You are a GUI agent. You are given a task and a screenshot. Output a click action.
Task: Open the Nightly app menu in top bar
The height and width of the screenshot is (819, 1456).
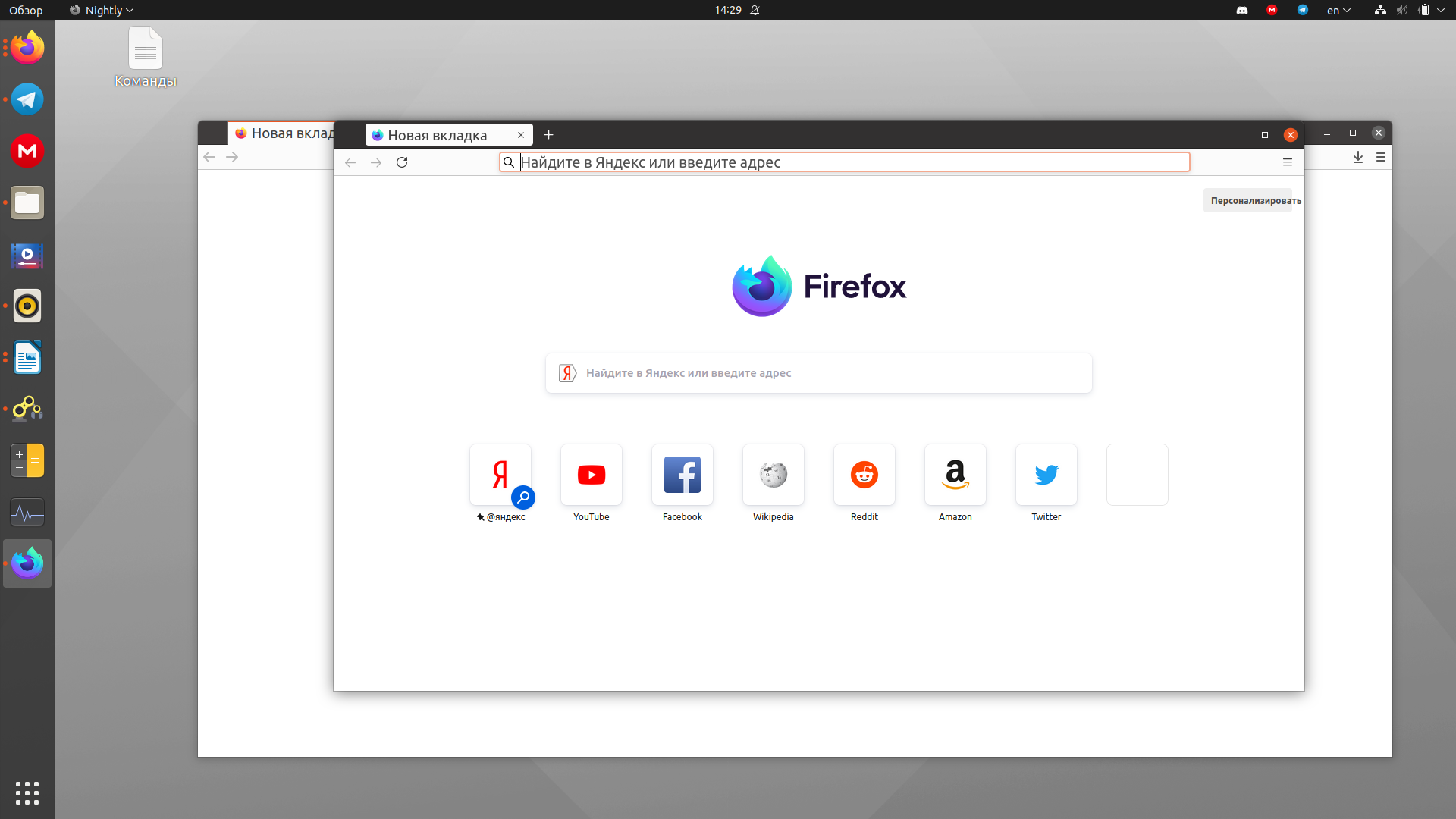coord(101,10)
